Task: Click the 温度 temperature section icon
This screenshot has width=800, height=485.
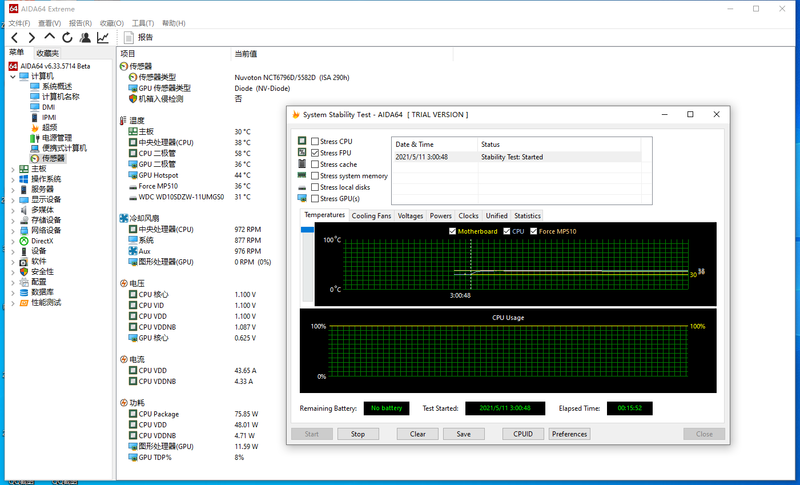Action: click(x=123, y=120)
